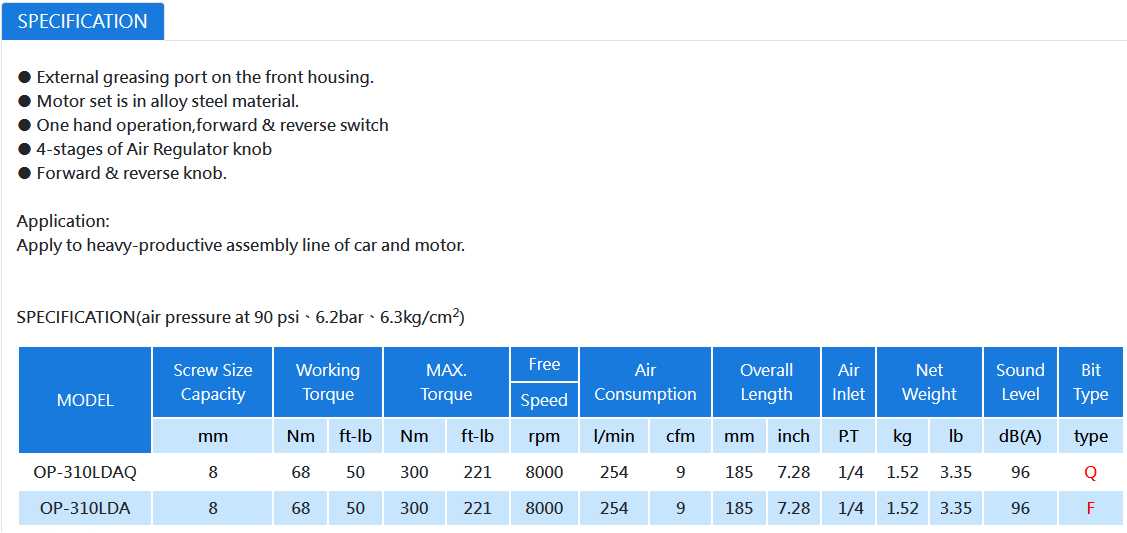Click the External greasing port bullet text

[205, 77]
